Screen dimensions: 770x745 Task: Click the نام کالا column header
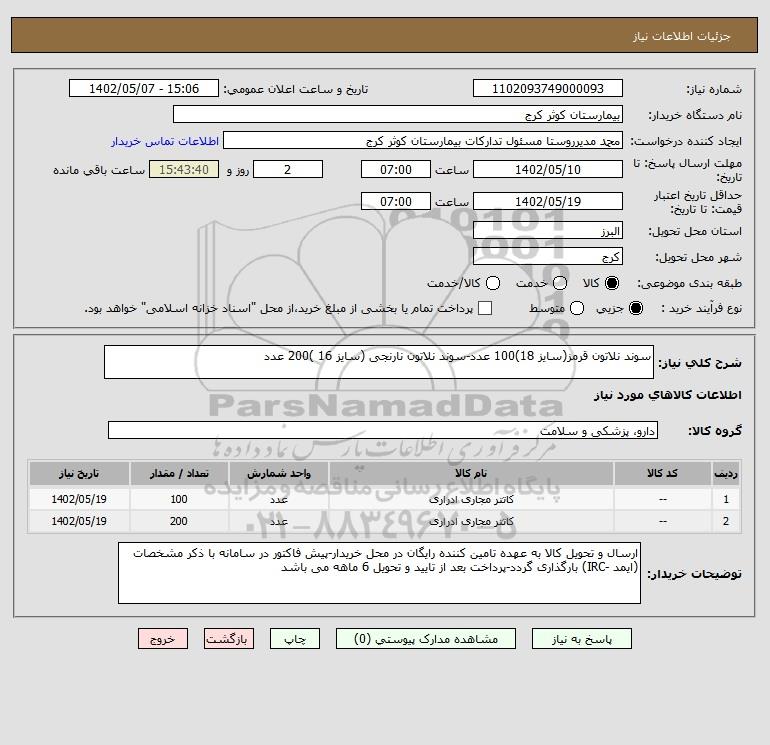click(471, 473)
